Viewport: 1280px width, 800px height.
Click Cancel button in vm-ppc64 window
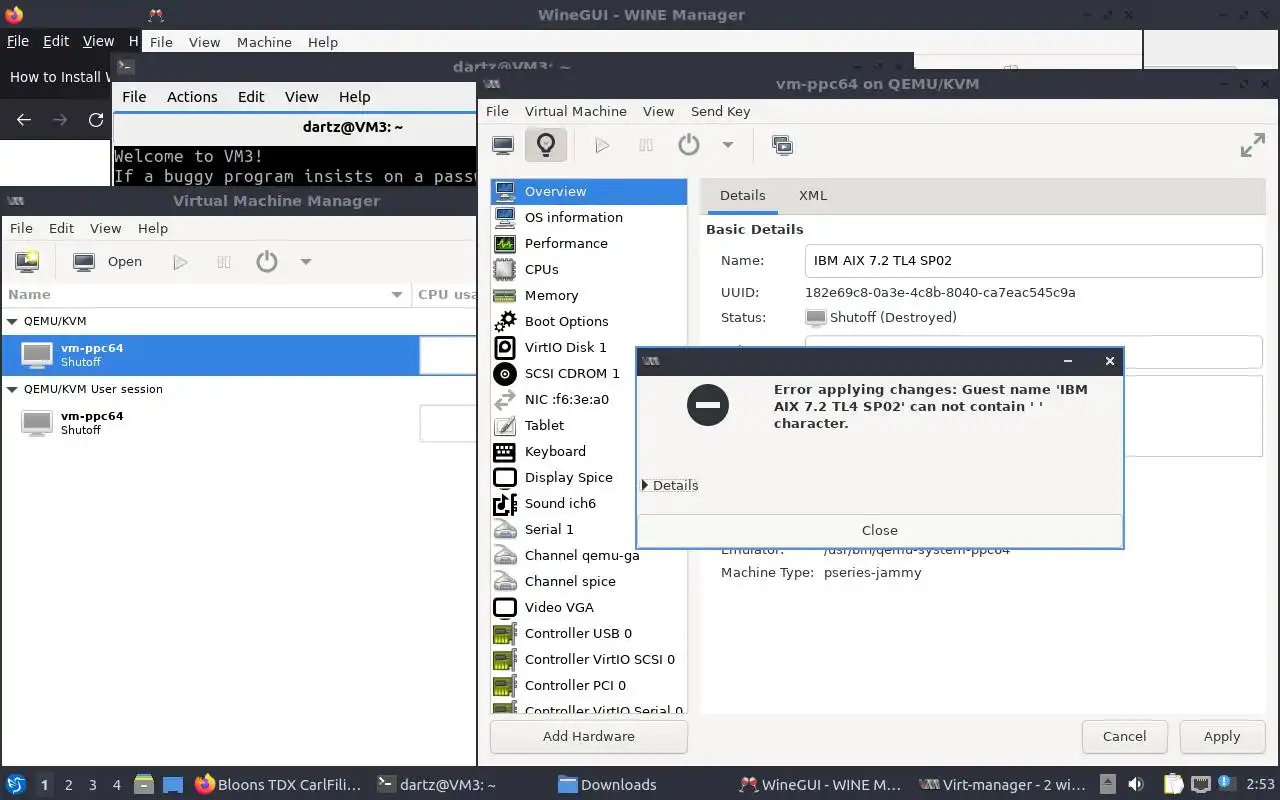click(1124, 736)
